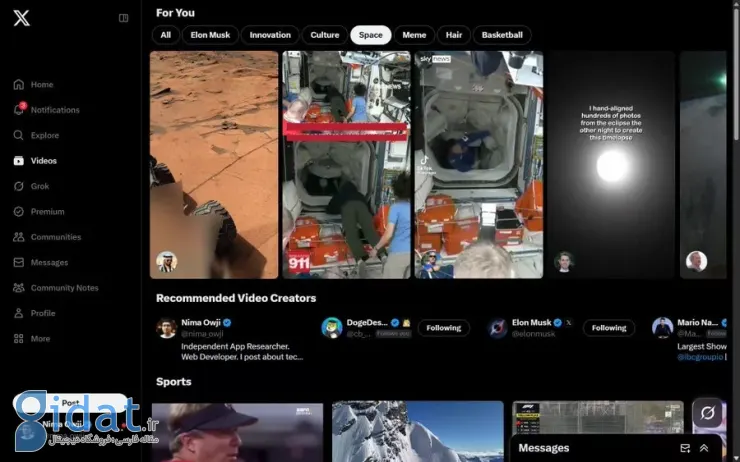Open avatar on Mars rover video

[167, 261]
